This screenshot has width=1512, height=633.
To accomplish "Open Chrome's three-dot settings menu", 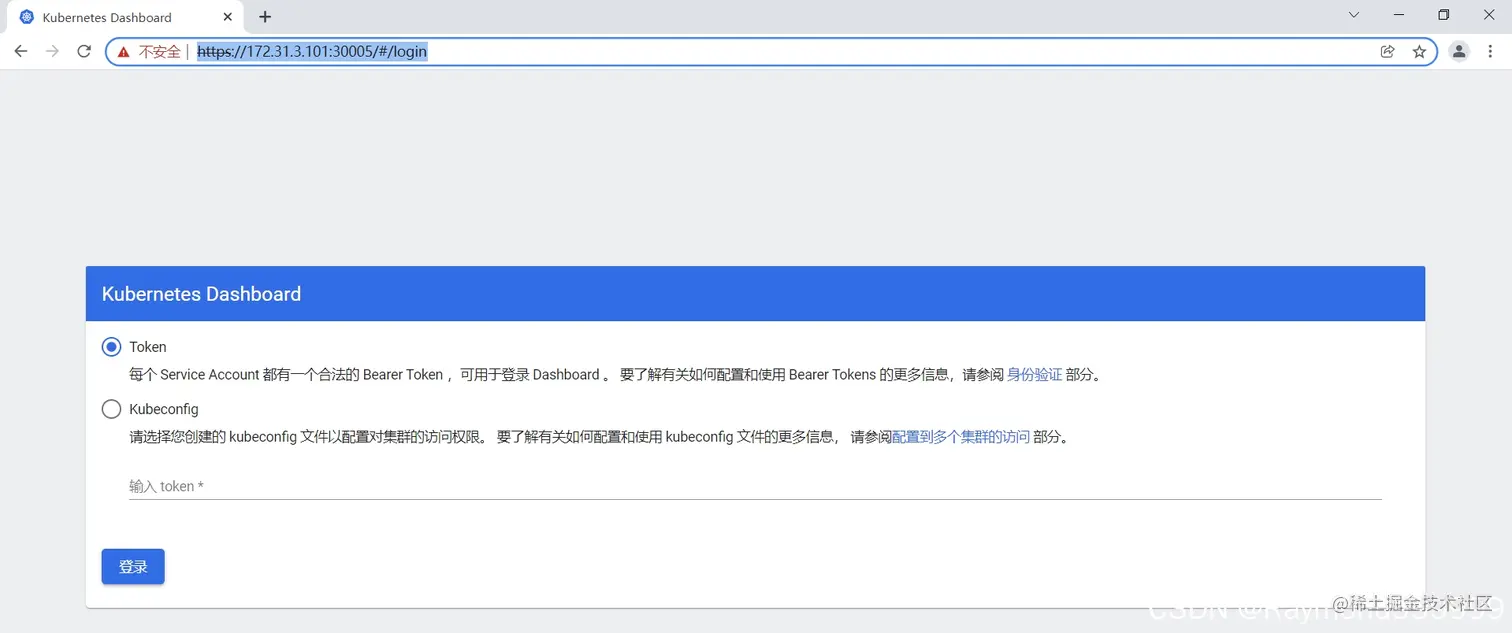I will (x=1490, y=51).
